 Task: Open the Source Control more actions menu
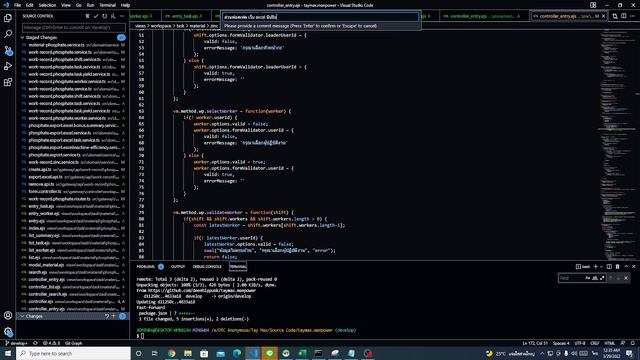[122, 16]
